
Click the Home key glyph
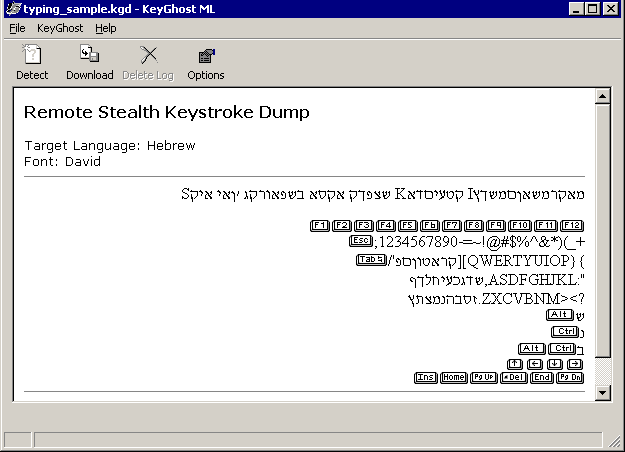(454, 377)
